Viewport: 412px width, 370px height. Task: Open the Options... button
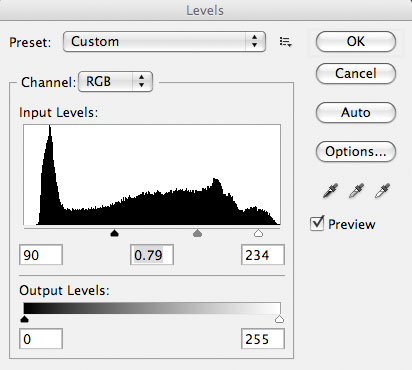tap(356, 152)
